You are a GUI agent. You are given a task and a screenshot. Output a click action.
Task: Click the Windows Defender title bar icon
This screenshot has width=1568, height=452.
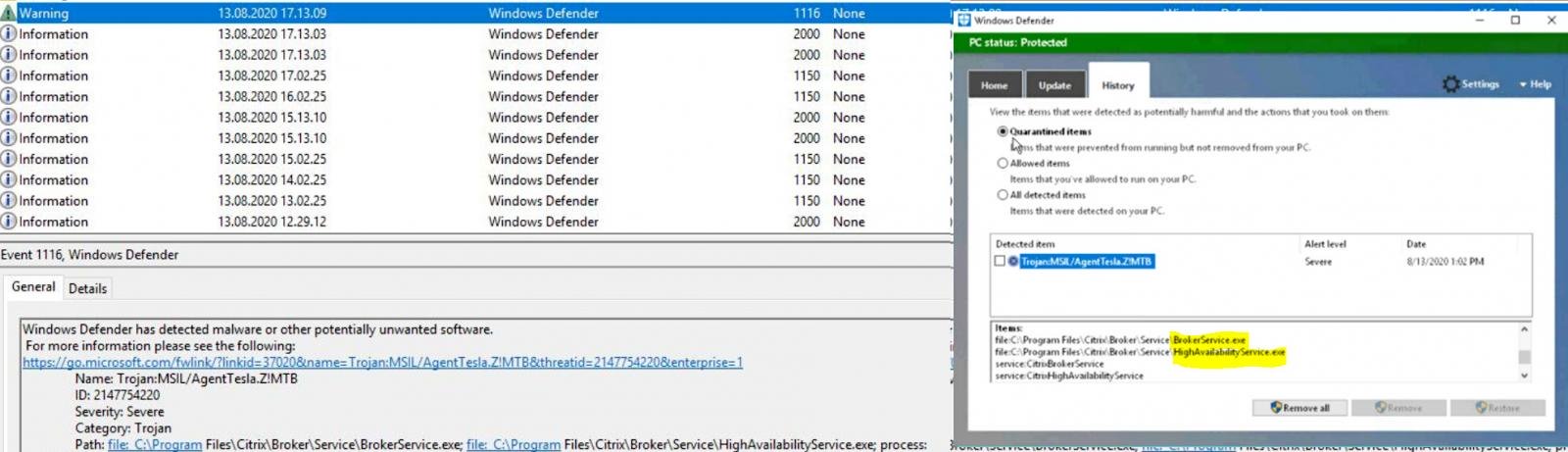(x=963, y=20)
